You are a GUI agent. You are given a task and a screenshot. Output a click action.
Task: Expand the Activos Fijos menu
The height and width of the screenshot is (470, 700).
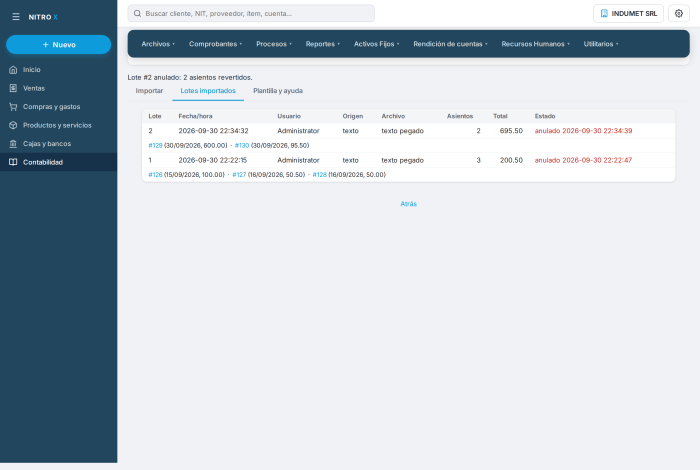tap(376, 44)
